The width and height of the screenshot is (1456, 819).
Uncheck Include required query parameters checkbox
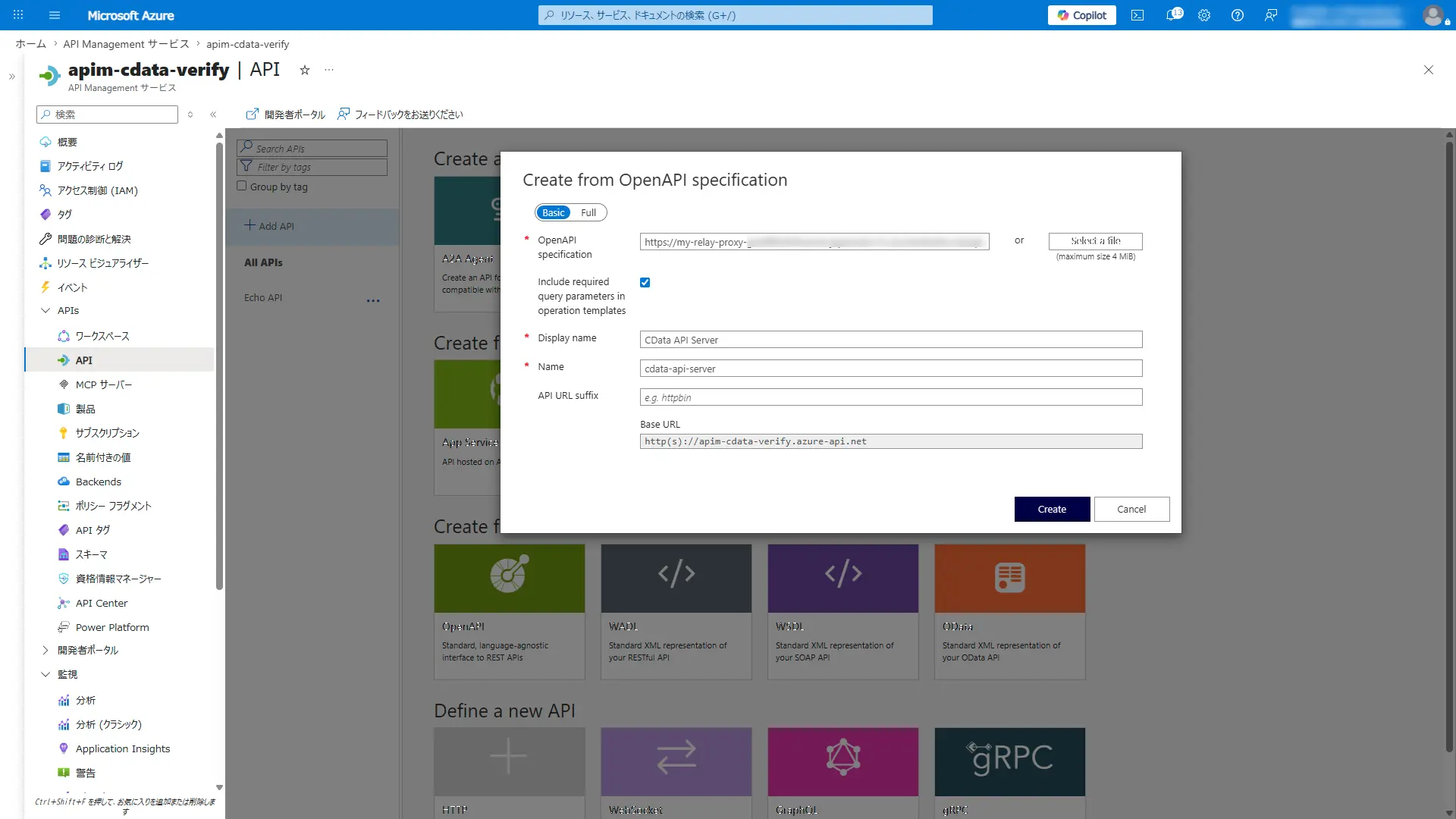(645, 282)
